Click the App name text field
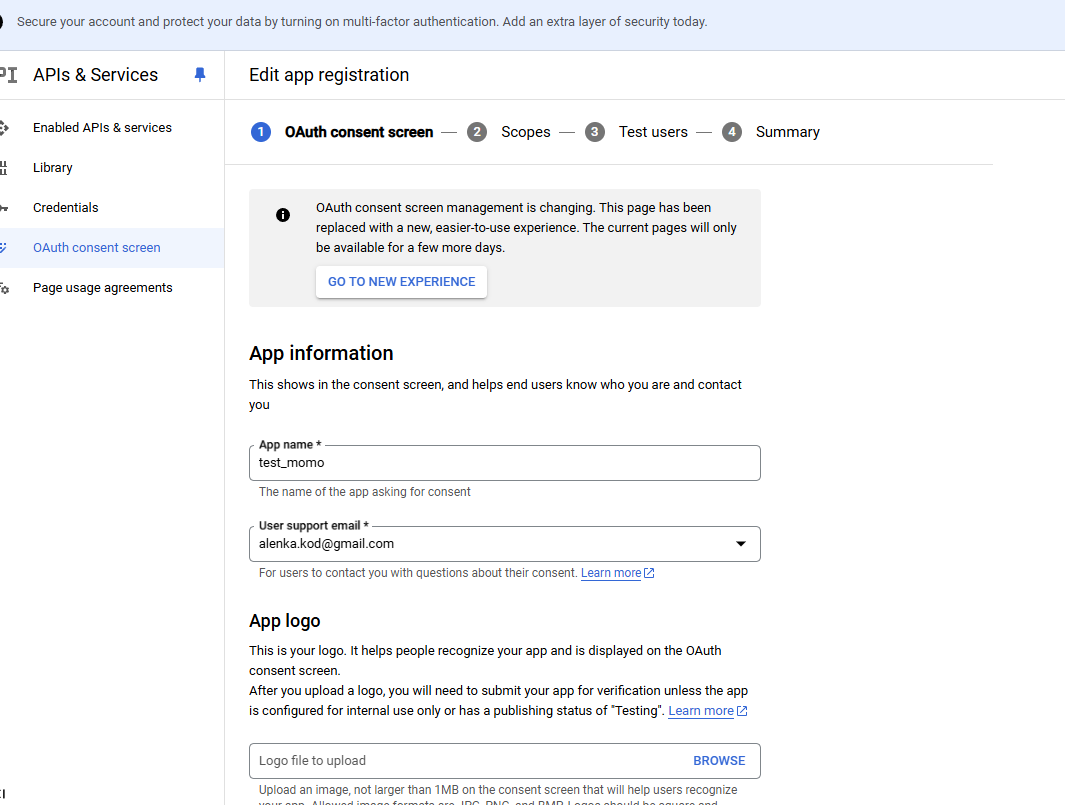The height and width of the screenshot is (805, 1065). click(x=504, y=463)
